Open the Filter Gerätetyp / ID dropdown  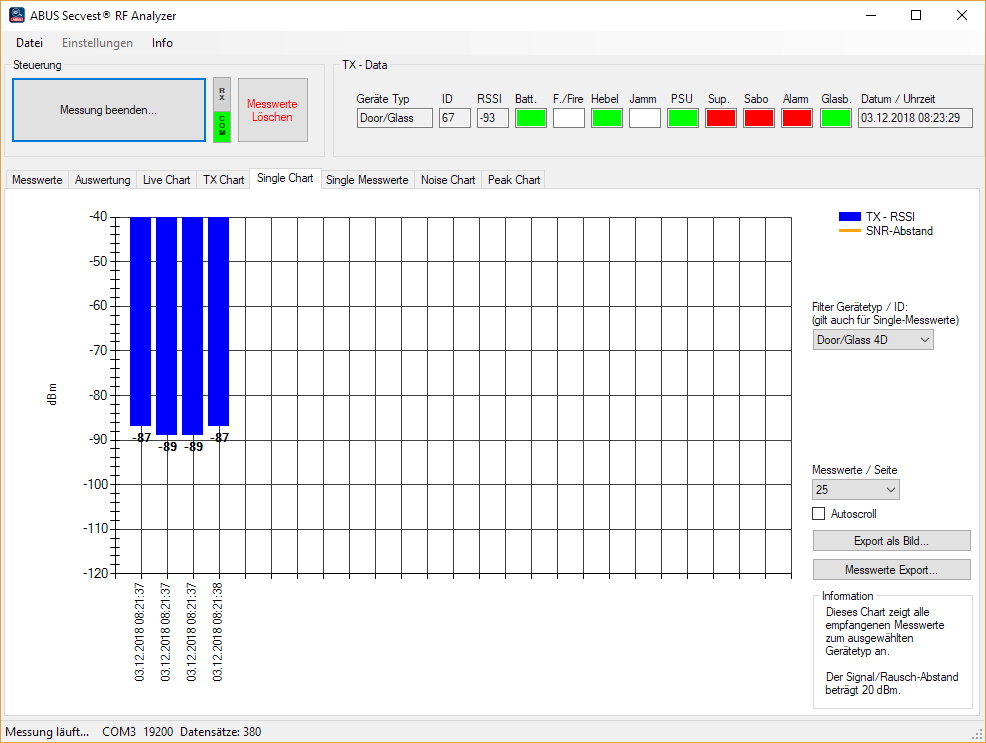(873, 340)
